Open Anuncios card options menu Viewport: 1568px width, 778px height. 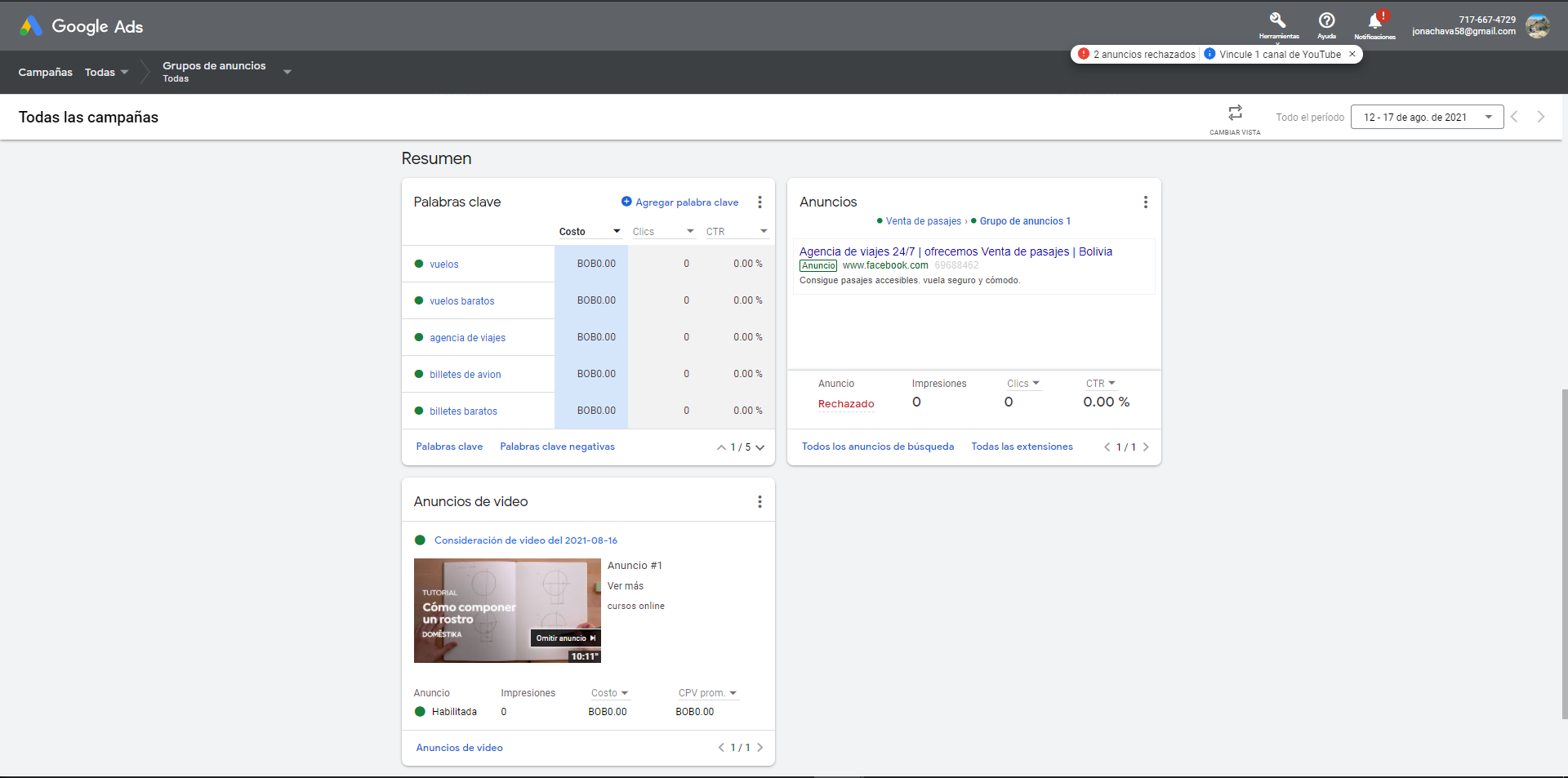coord(1146,202)
